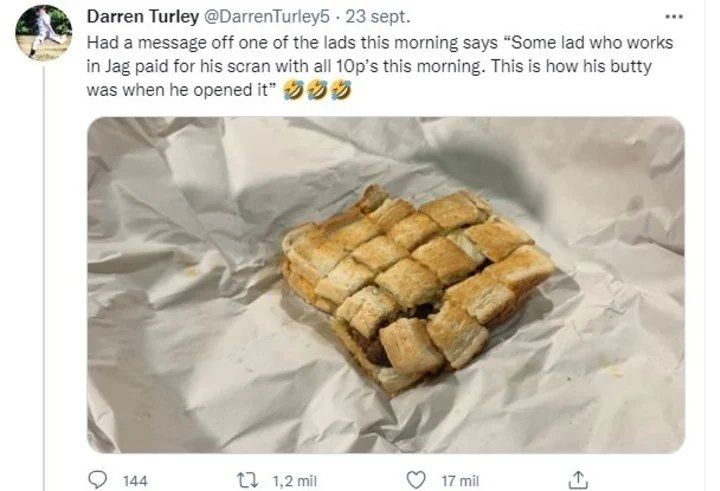Image resolution: width=720 pixels, height=491 pixels.
Task: Click the reply speech bubble icon
Action: [x=99, y=481]
